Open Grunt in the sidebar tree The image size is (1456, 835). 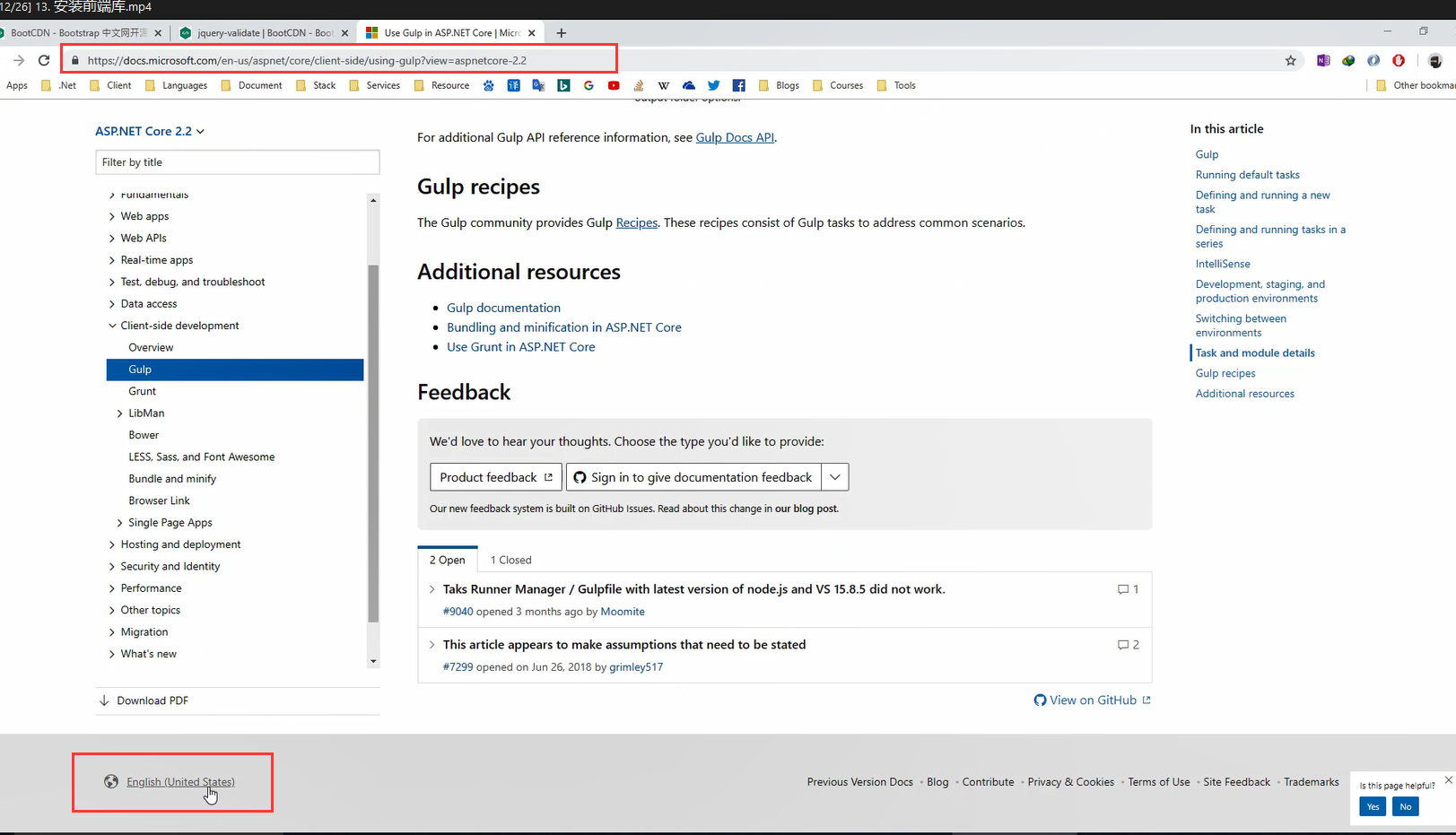click(x=142, y=391)
